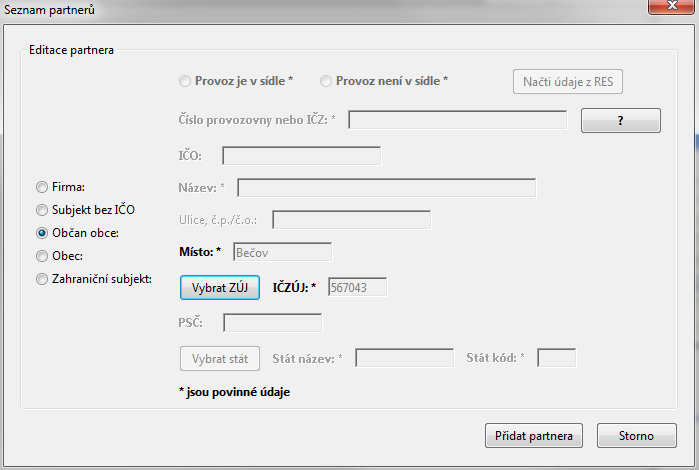Open help via question mark button
Screen dimensions: 699x470
click(x=621, y=120)
